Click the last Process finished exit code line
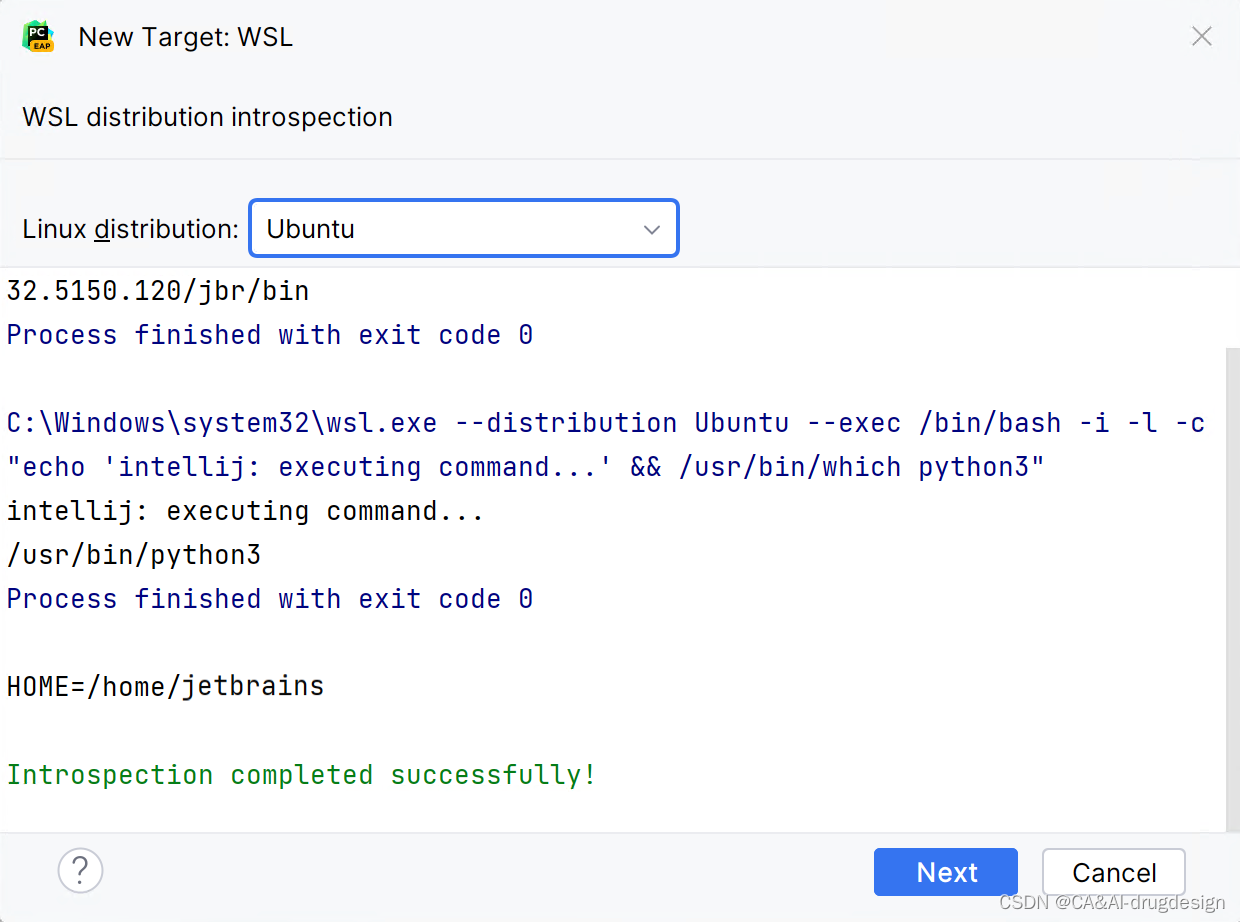Screen dimensions: 1240x922 [x=270, y=599]
